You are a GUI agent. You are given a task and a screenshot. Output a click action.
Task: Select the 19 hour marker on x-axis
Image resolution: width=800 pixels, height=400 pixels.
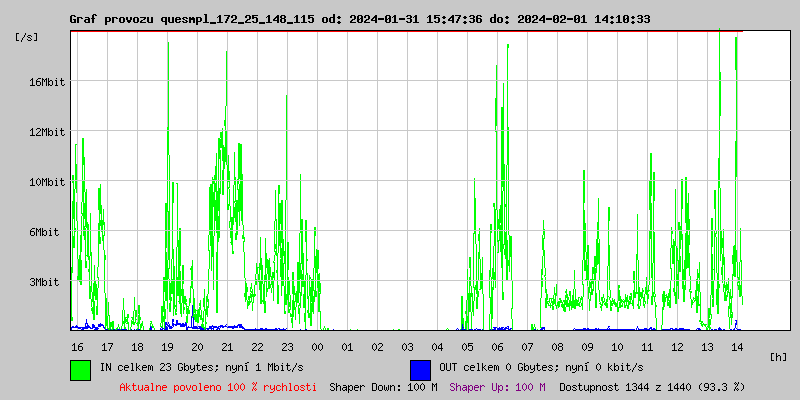click(167, 346)
